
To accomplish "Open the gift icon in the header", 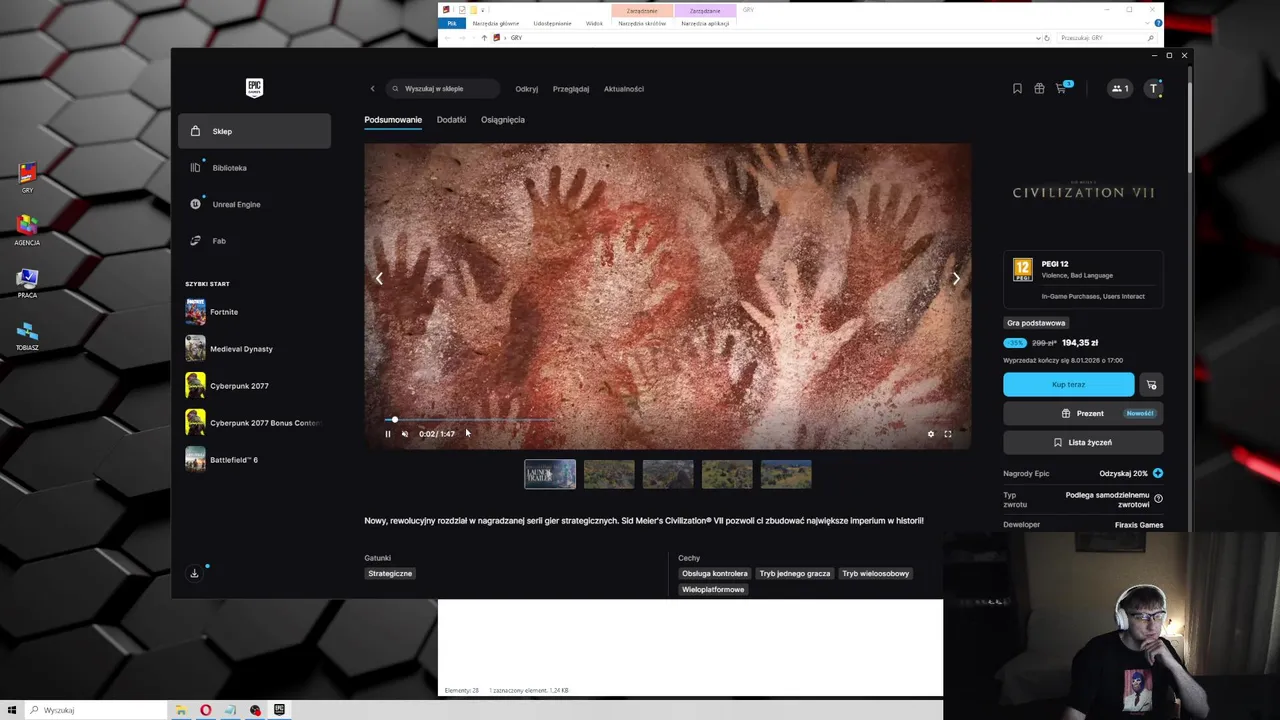I will coord(1039,89).
